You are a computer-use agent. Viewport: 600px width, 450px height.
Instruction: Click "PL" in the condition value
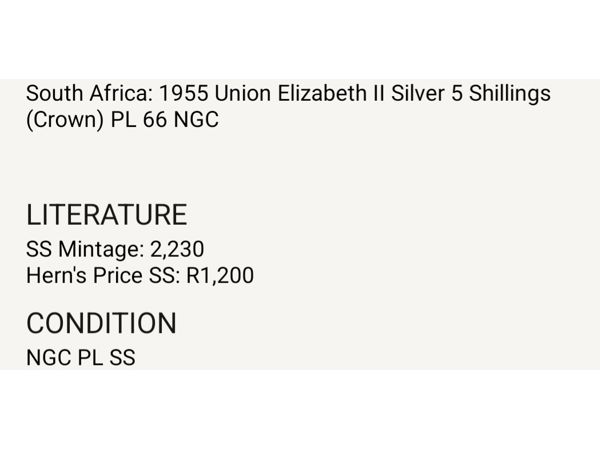[x=90, y=356]
